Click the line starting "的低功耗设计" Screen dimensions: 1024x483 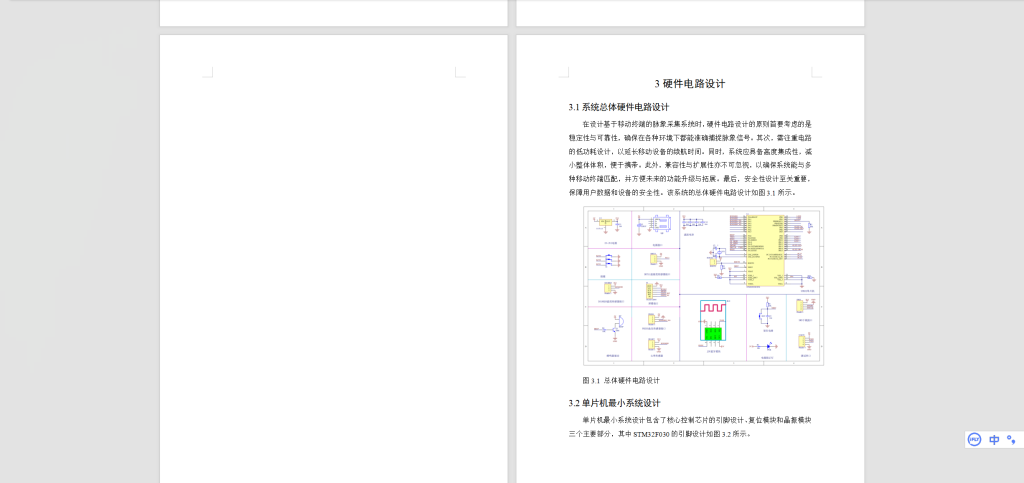pos(690,151)
